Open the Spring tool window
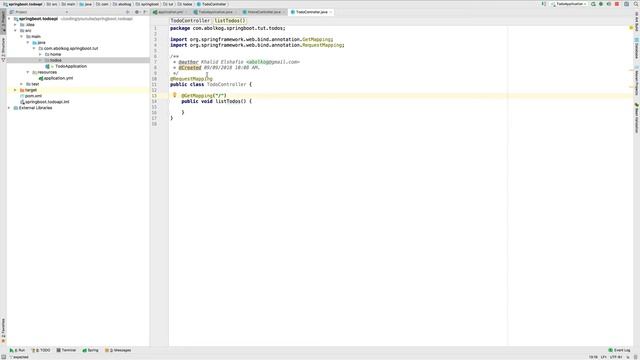This screenshot has height=360, width=640. (x=91, y=350)
